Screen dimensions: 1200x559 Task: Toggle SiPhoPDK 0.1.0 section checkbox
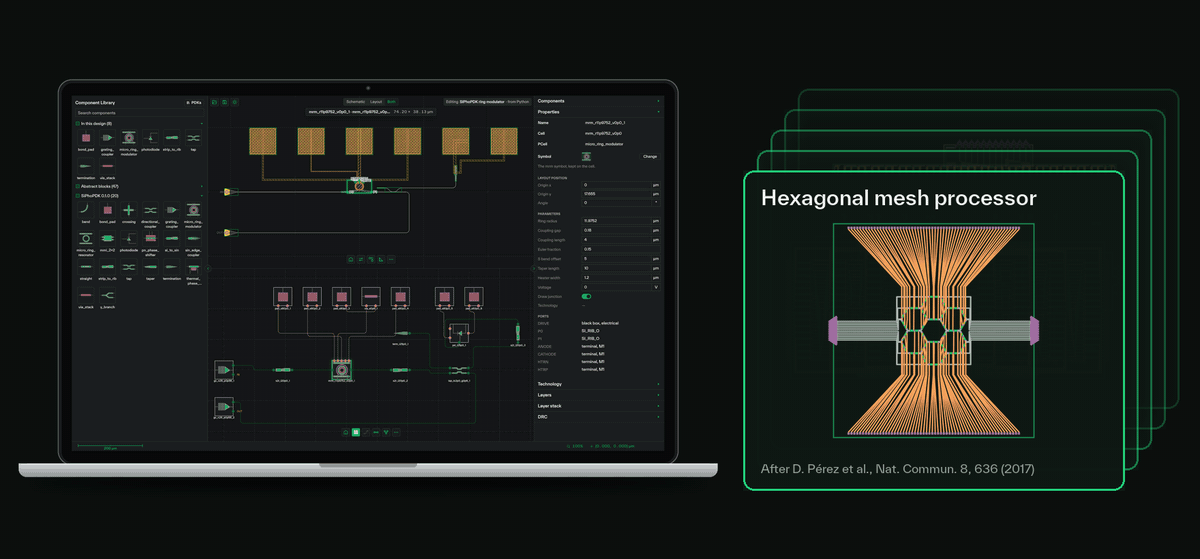click(78, 196)
